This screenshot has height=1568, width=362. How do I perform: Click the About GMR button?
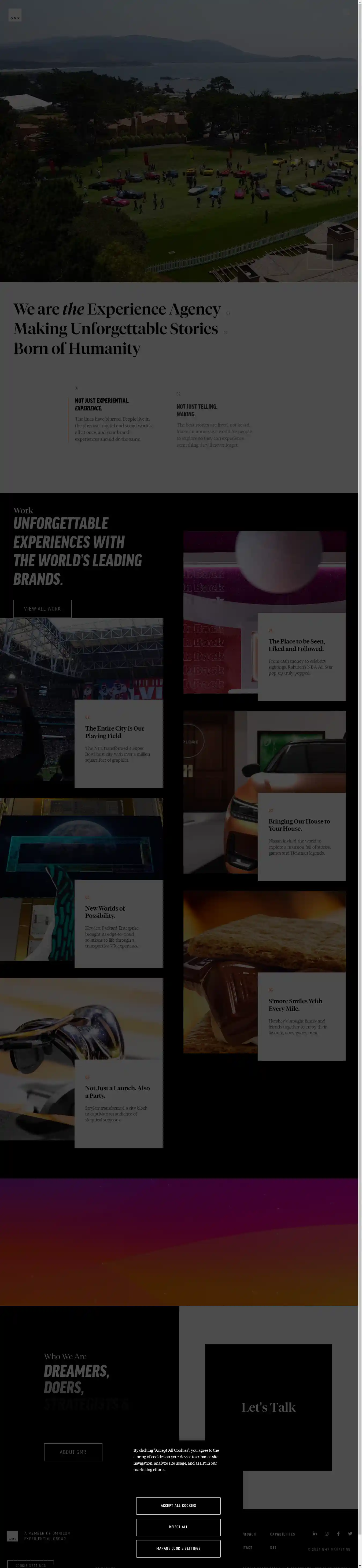point(73,1452)
